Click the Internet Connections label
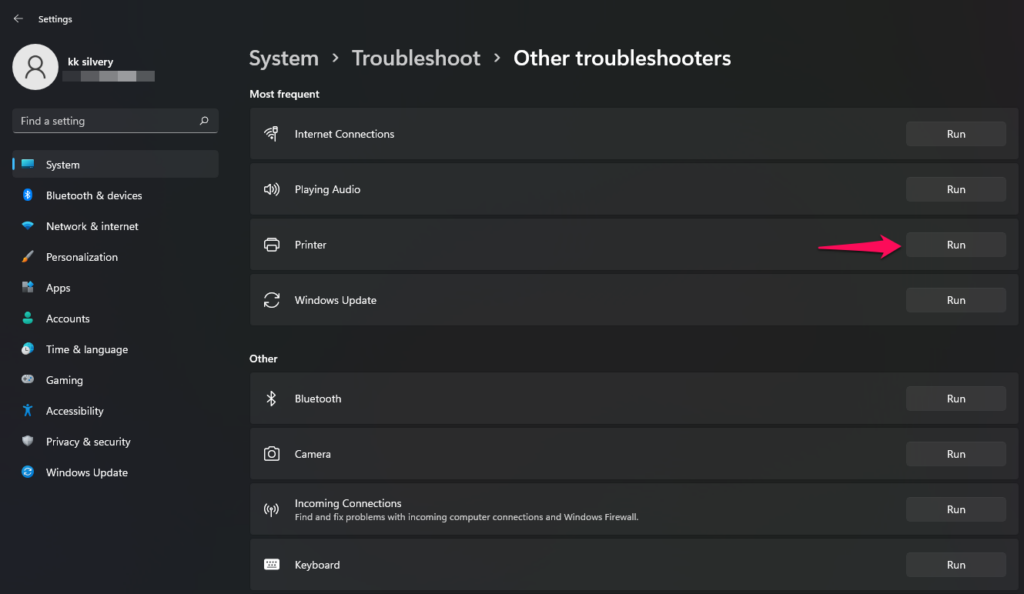 (x=344, y=134)
